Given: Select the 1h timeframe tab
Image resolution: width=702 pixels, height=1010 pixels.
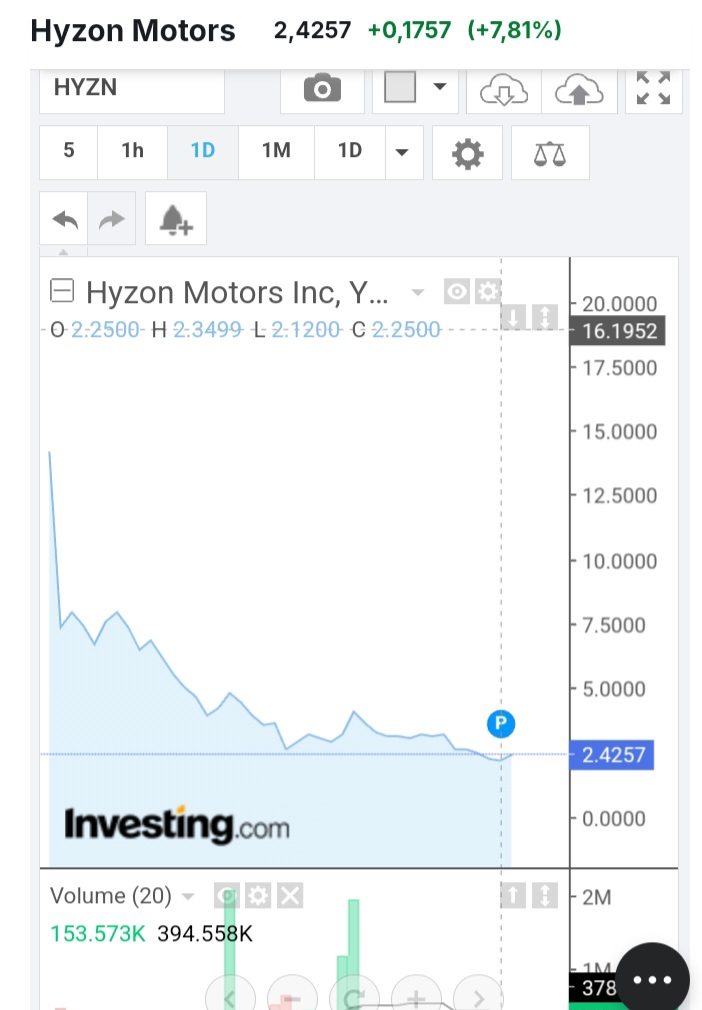Looking at the screenshot, I should pos(132,151).
